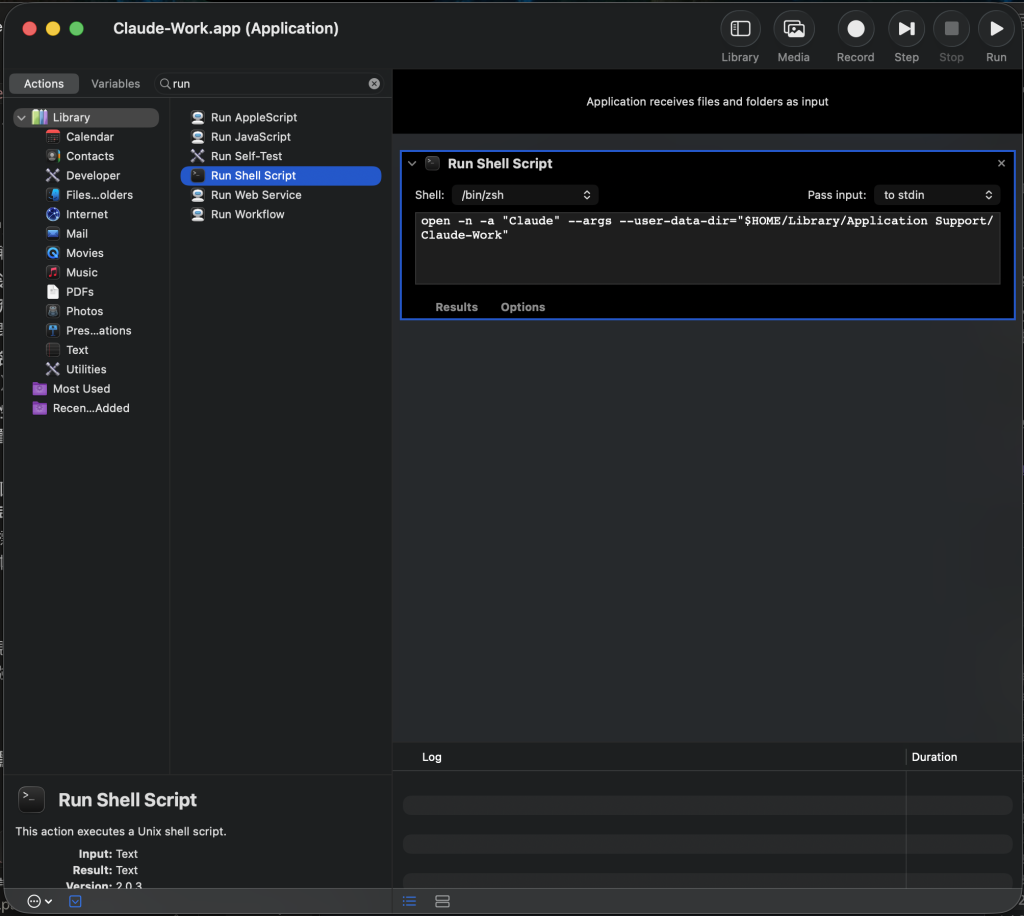Switch to the Variables tab

tap(116, 84)
